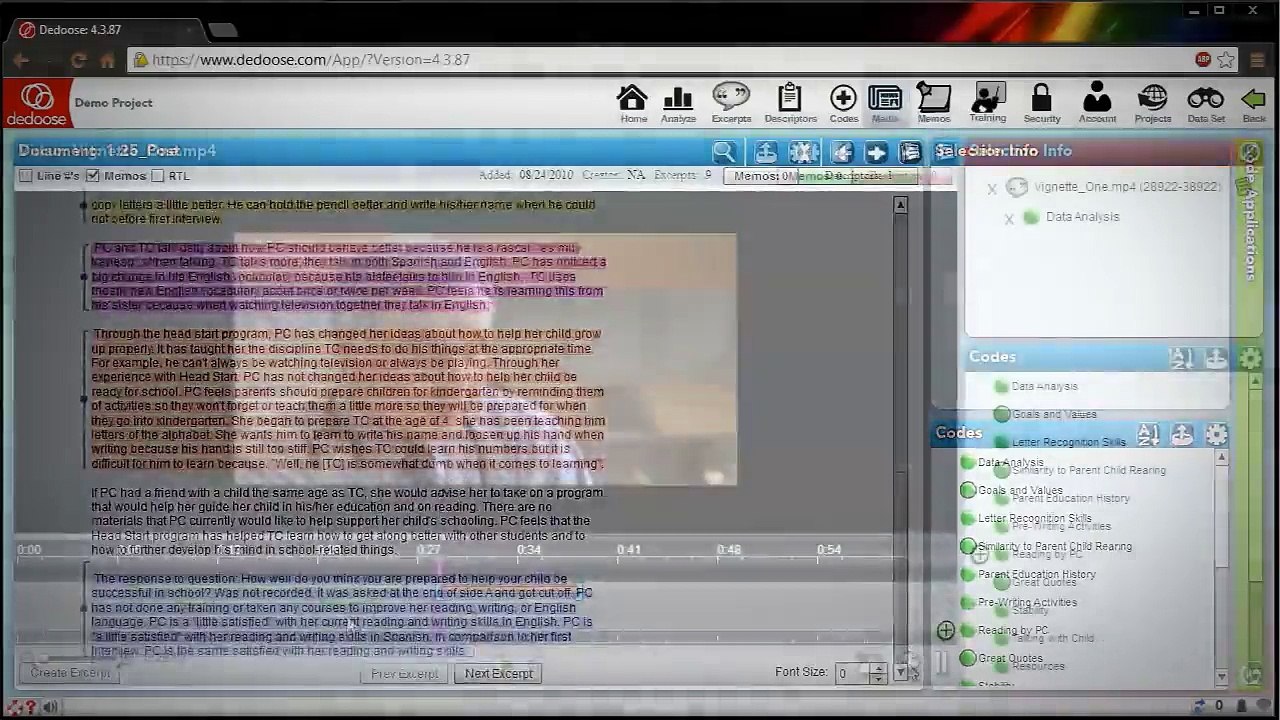The width and height of the screenshot is (1280, 720).
Task: Open the Analyze workspace
Action: [x=678, y=104]
